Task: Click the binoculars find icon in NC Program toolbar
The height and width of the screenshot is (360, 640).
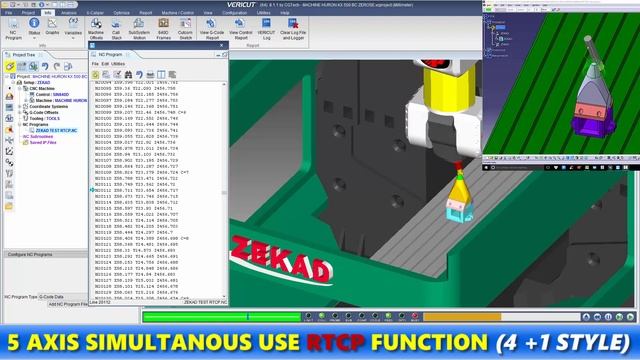Action: coord(128,75)
